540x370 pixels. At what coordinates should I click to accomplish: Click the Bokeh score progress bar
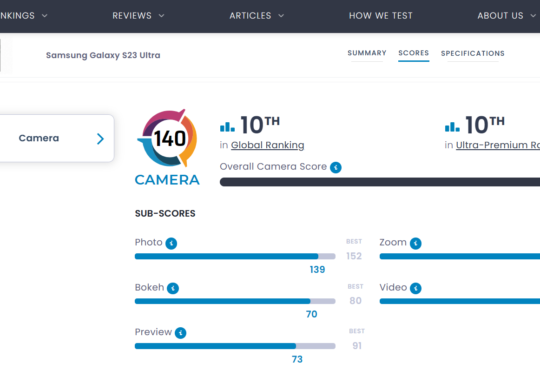point(235,301)
